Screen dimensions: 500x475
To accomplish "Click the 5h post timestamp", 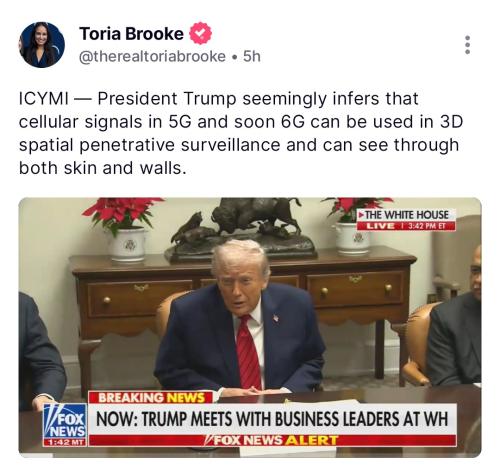I will (x=252, y=56).
